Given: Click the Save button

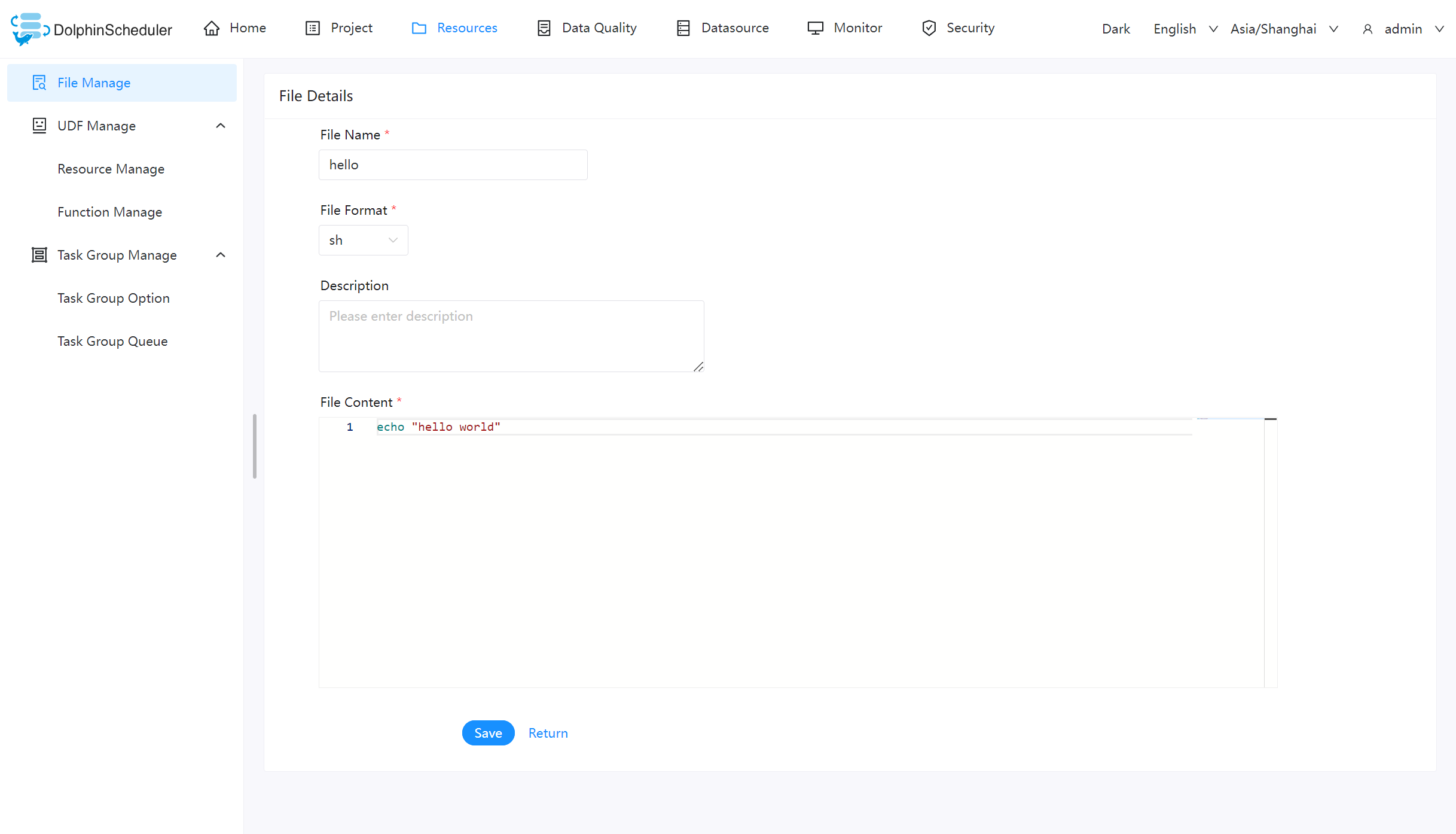Looking at the screenshot, I should 488,733.
